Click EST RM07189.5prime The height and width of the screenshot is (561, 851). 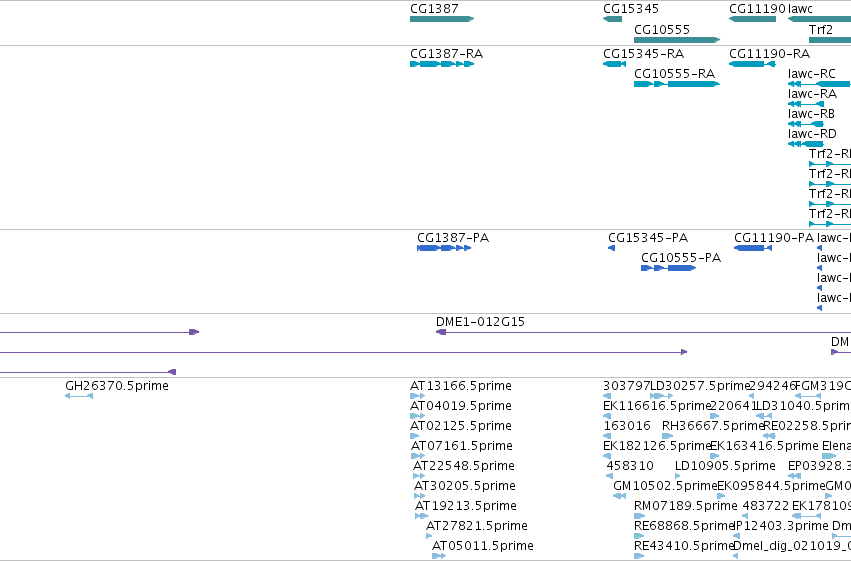coord(685,506)
